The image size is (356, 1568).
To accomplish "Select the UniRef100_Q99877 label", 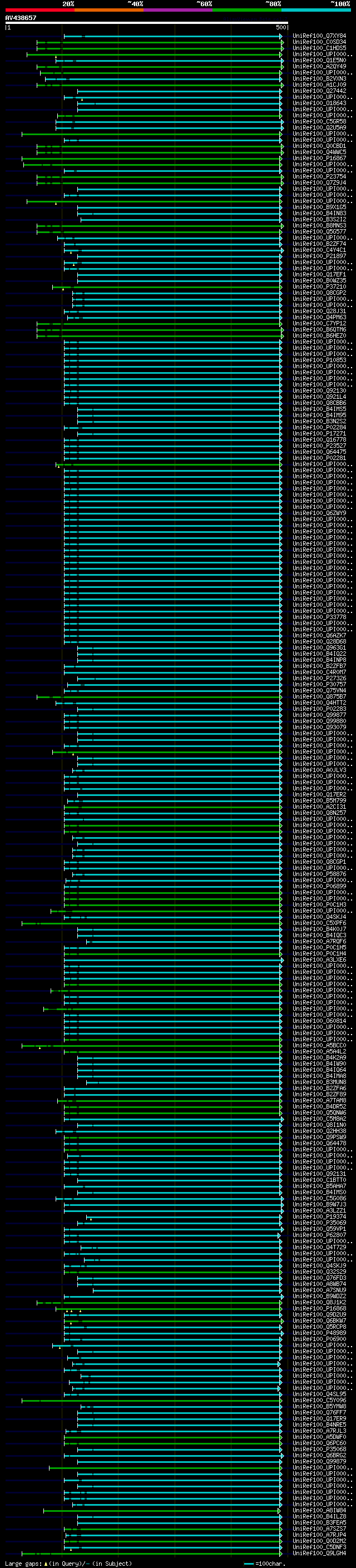I will 319,715.
